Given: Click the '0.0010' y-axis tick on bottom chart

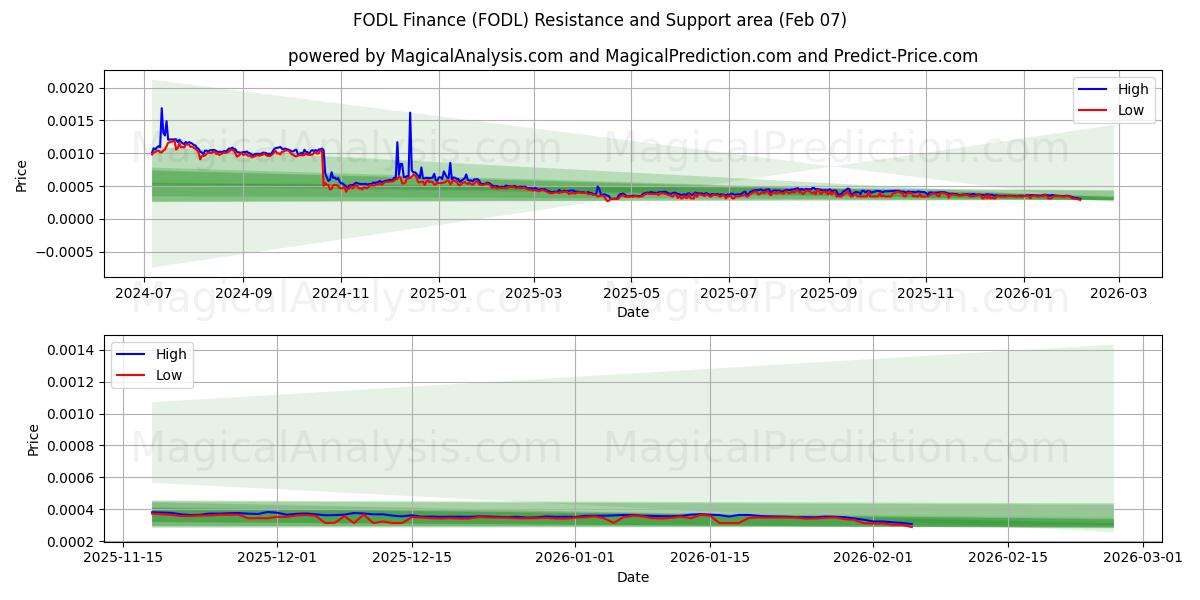Looking at the screenshot, I should point(72,414).
